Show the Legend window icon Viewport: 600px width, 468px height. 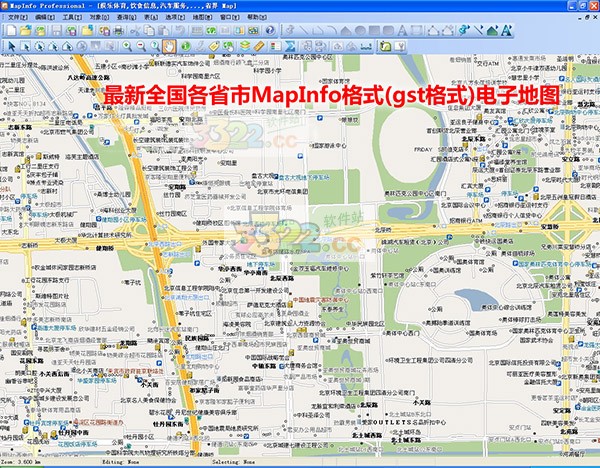[275, 46]
